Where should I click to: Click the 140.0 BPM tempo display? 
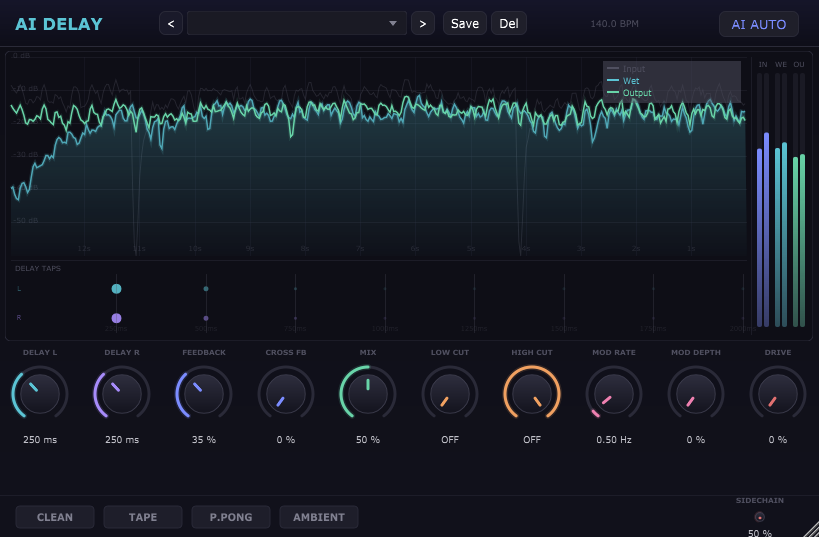tap(614, 24)
